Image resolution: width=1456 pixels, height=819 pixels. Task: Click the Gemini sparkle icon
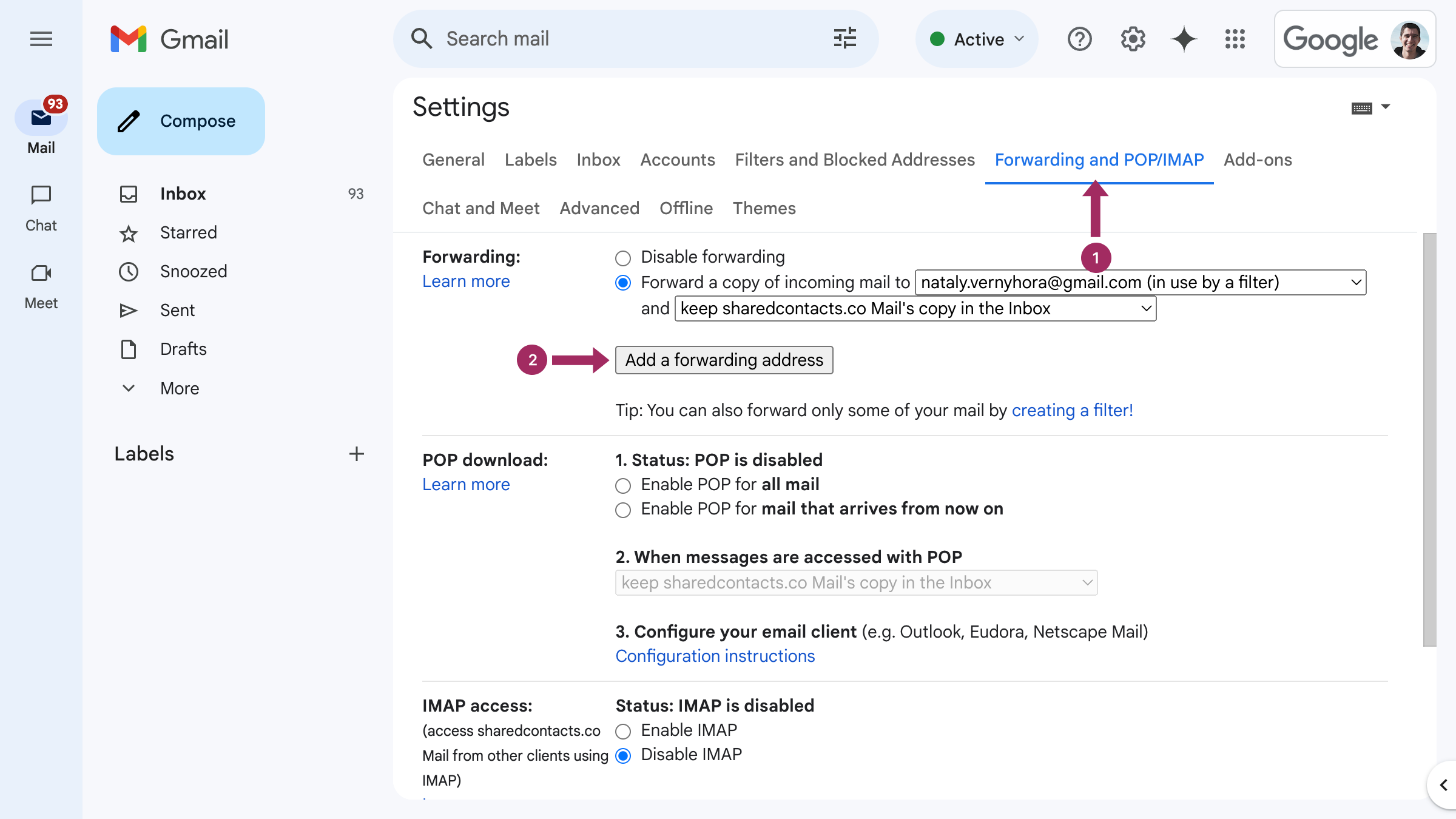1184,39
